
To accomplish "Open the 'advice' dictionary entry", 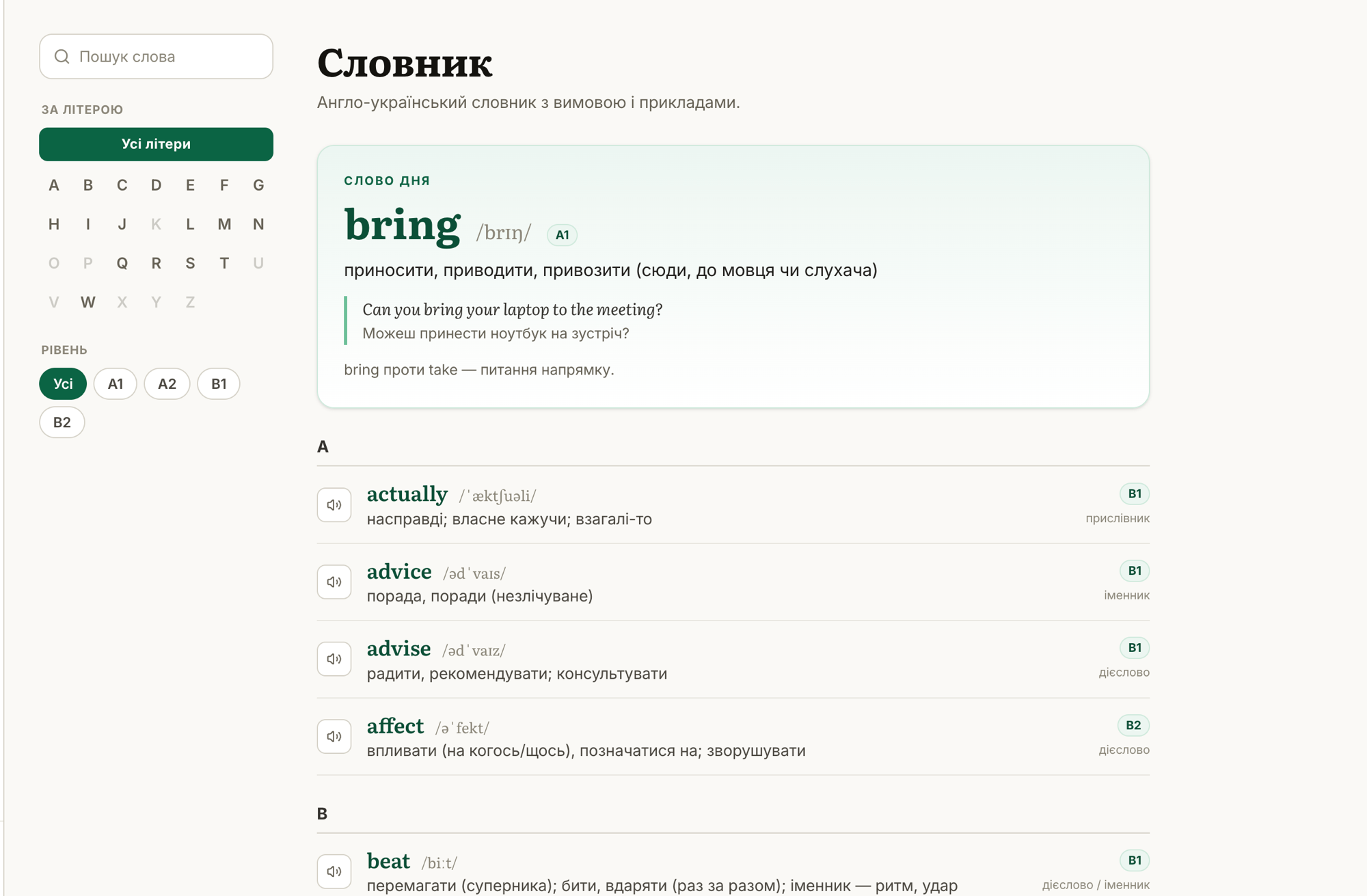I will pos(399,571).
